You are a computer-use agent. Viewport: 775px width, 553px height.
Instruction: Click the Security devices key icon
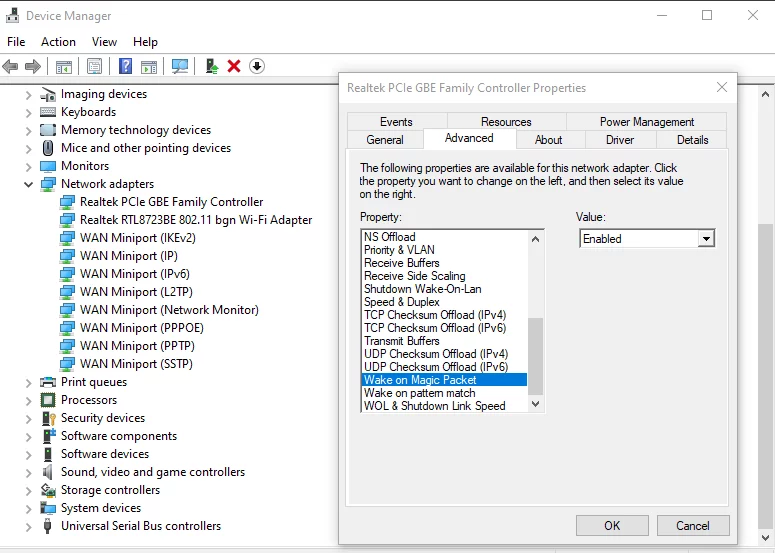click(x=48, y=418)
